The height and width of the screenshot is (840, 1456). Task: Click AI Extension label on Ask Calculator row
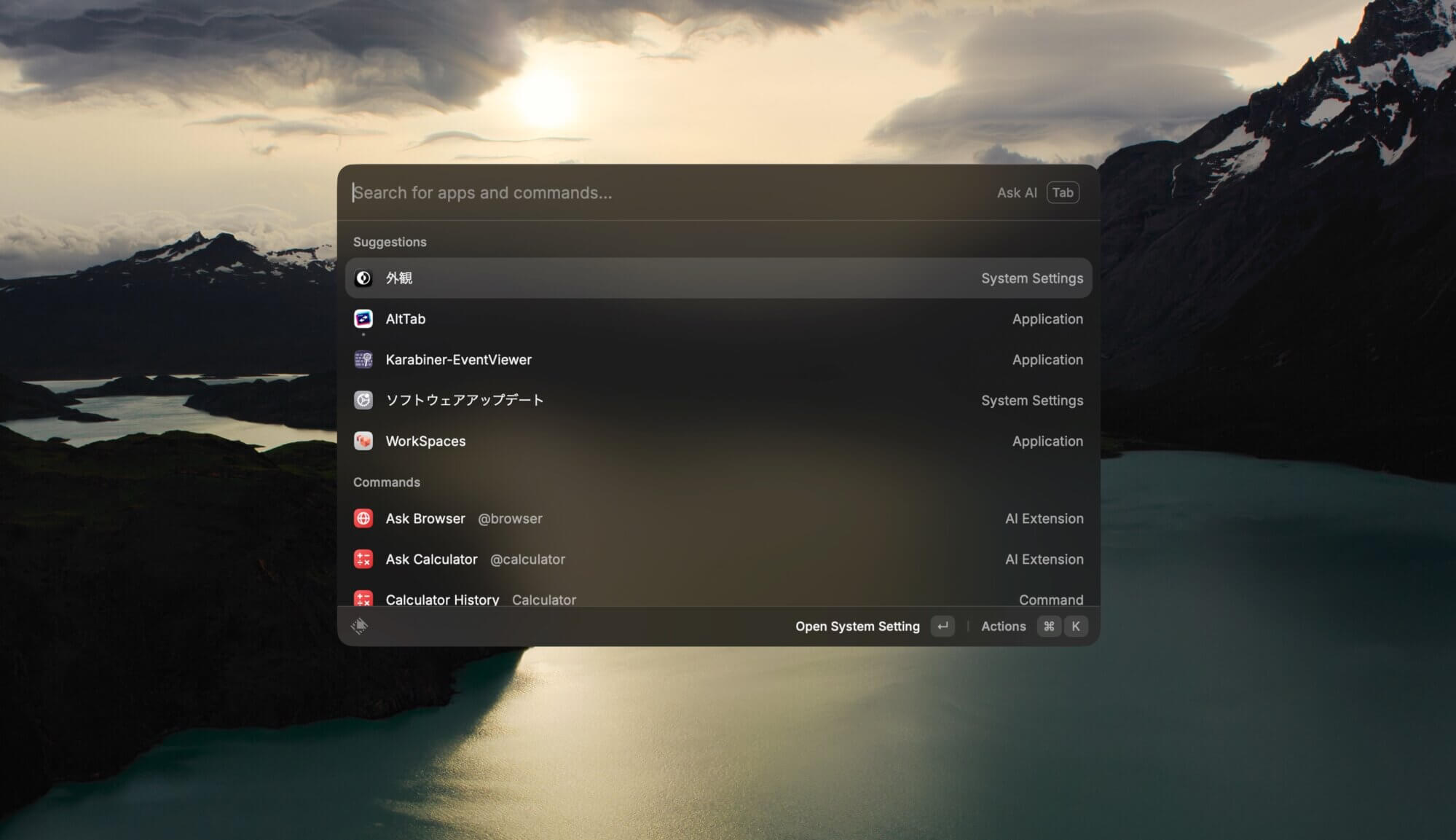[x=1044, y=560]
